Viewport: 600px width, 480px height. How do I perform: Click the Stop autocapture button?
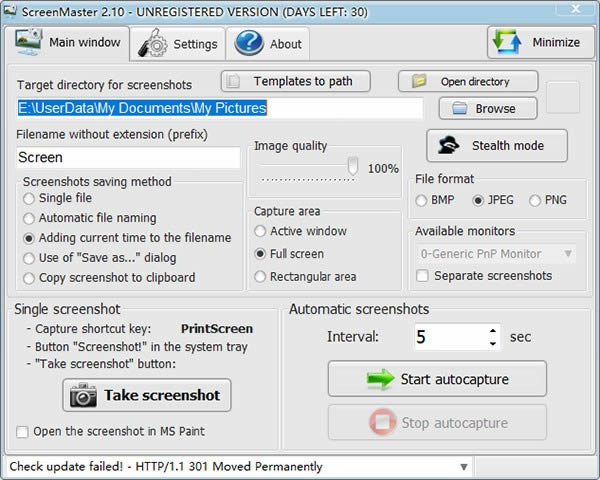tap(437, 422)
